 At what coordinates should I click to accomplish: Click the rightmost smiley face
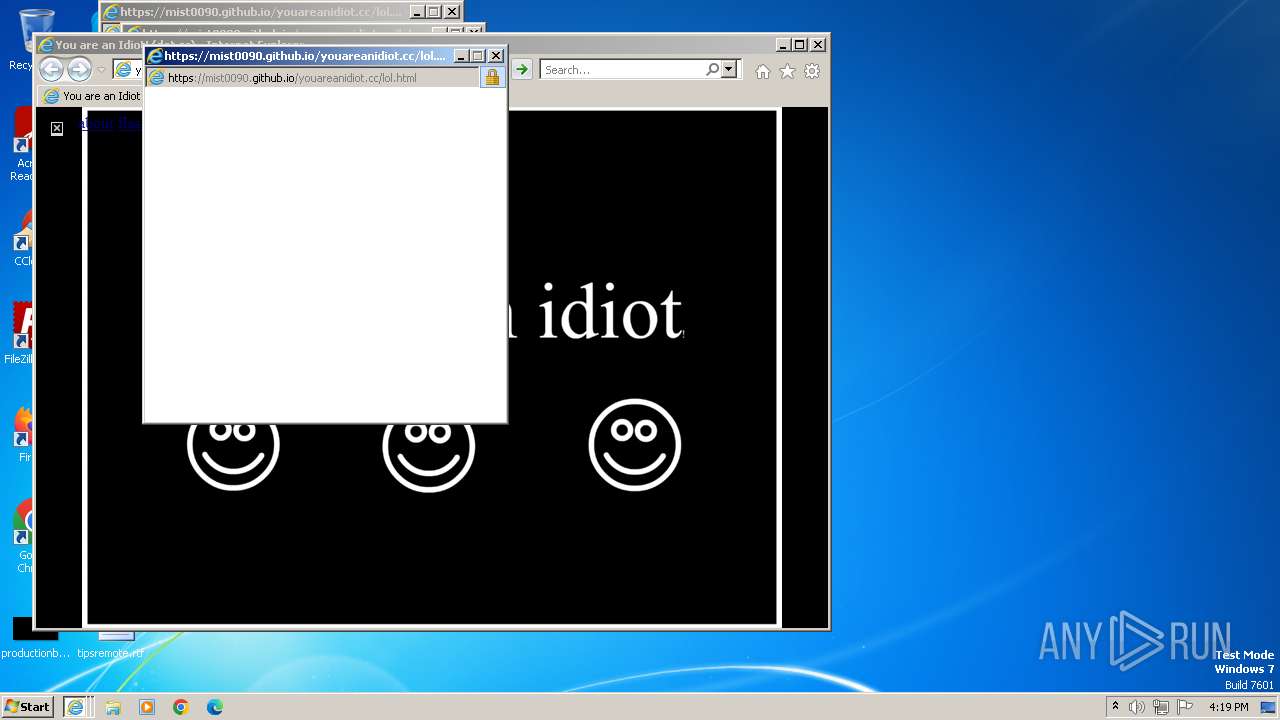click(x=635, y=445)
